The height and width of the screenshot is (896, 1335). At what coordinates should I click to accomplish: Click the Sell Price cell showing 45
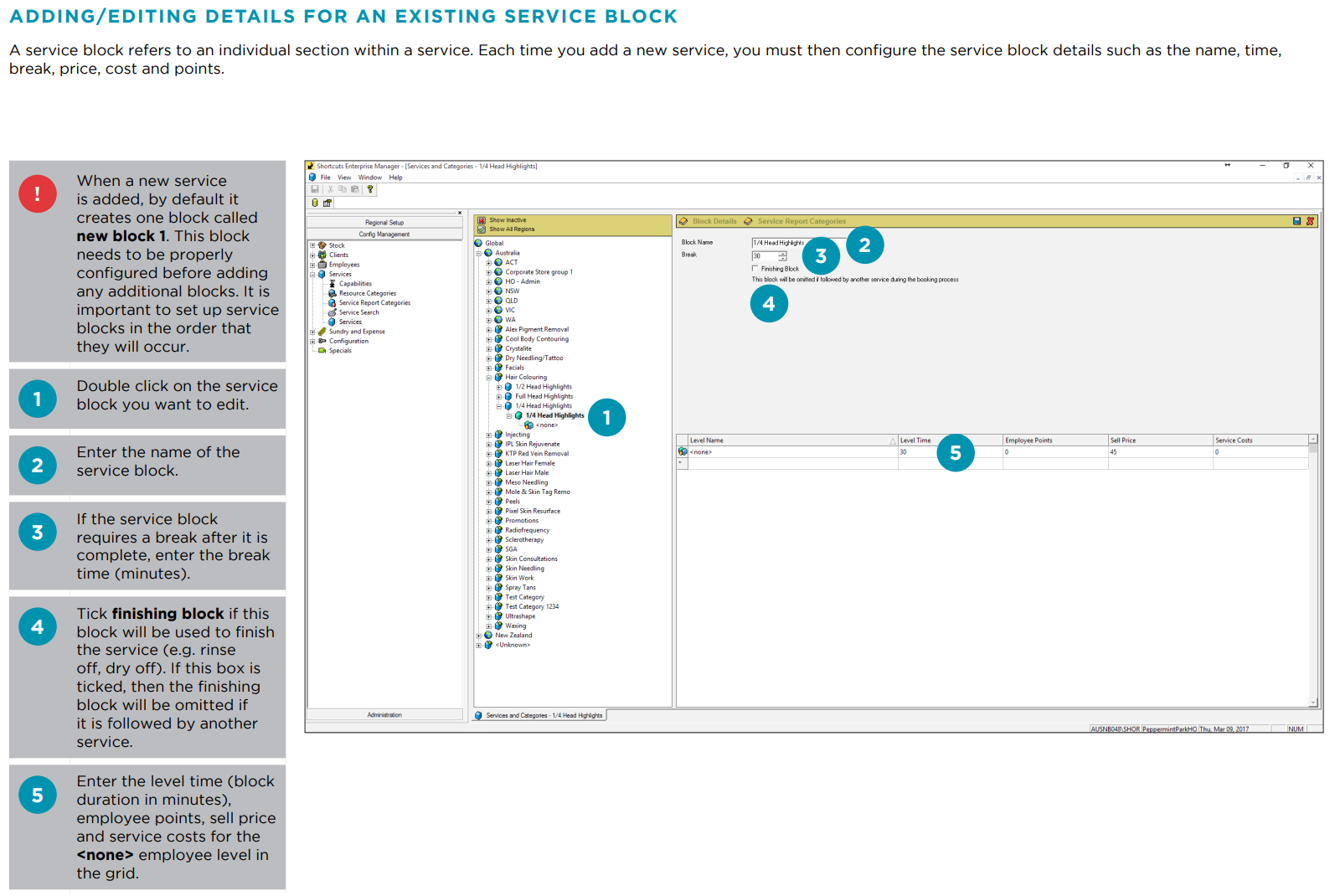pyautogui.click(x=1161, y=452)
